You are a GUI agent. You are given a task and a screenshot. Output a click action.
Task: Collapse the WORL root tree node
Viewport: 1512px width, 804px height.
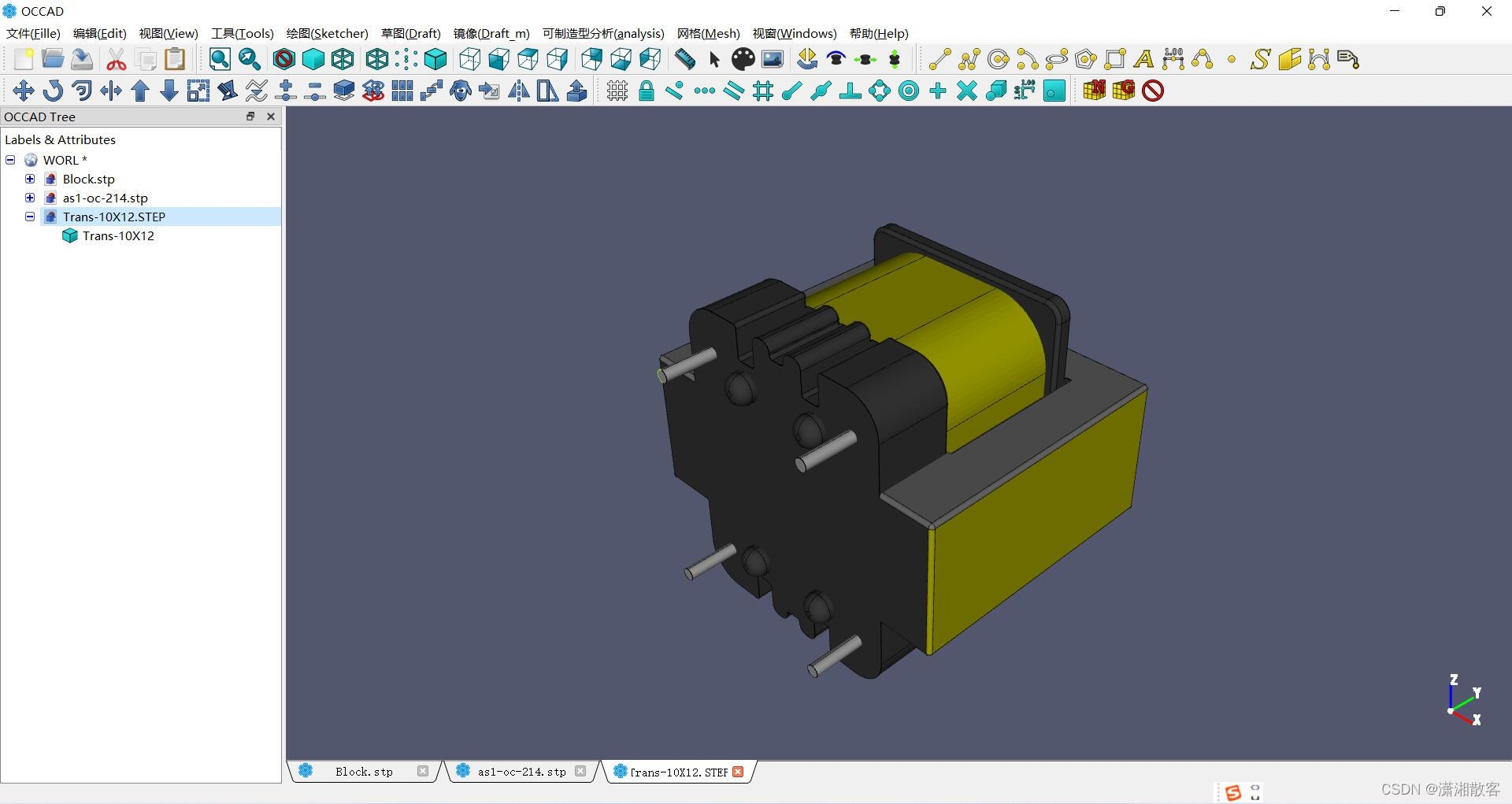point(10,160)
